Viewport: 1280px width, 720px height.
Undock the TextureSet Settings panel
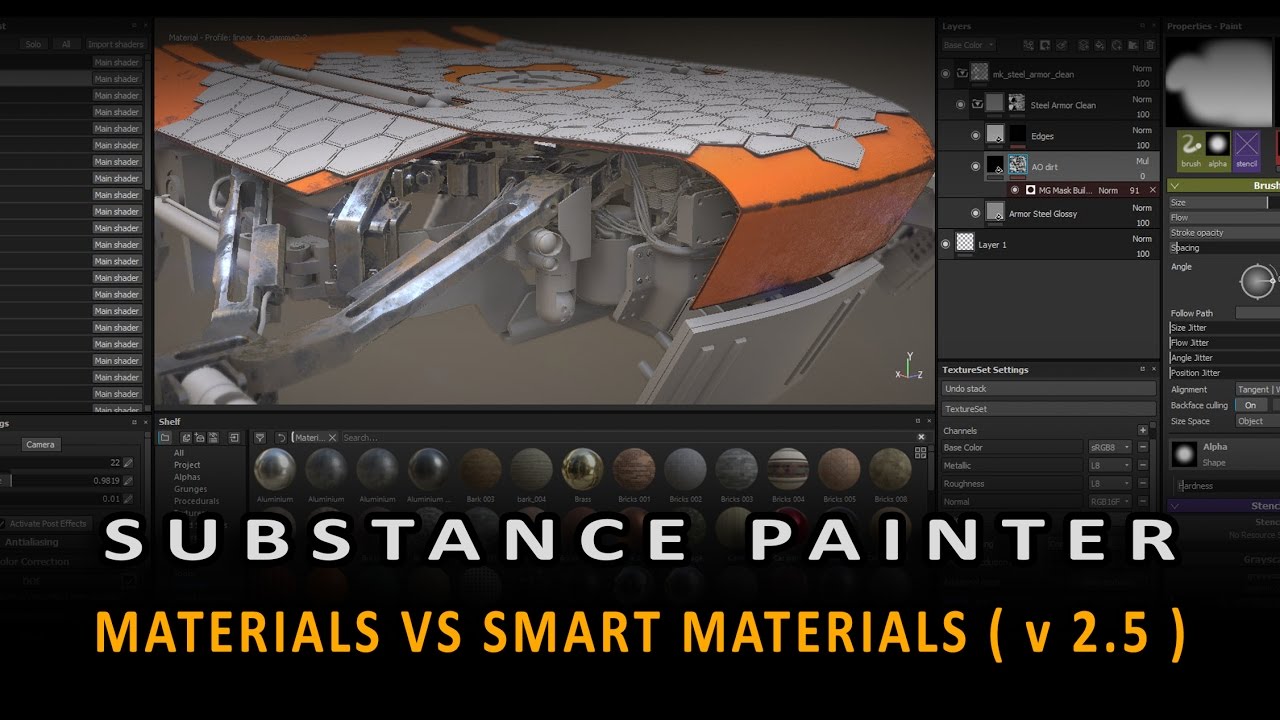point(1142,370)
